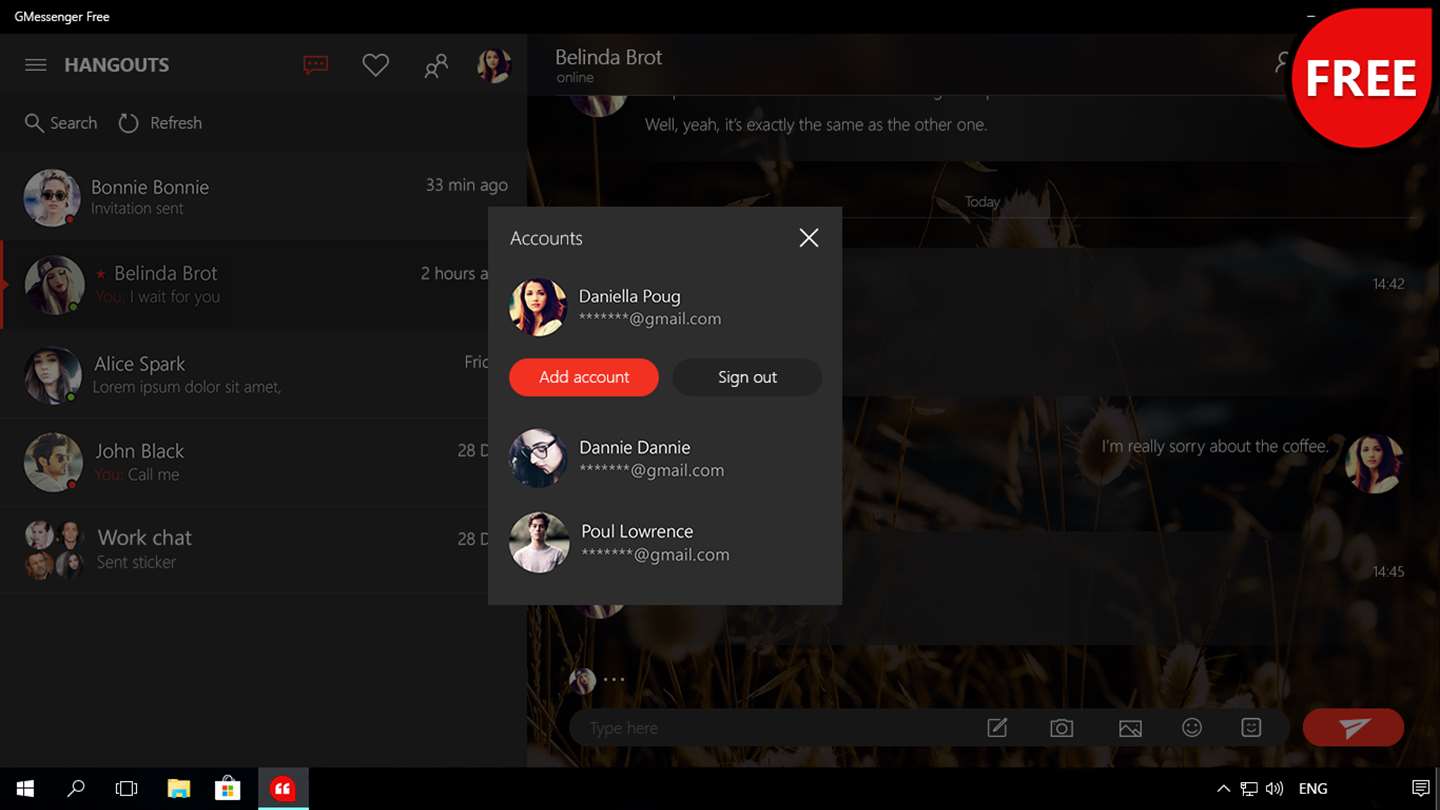Click the 'I'm really sorry about the coffee.' message
Screen dimensions: 1440x810
click(x=1215, y=446)
